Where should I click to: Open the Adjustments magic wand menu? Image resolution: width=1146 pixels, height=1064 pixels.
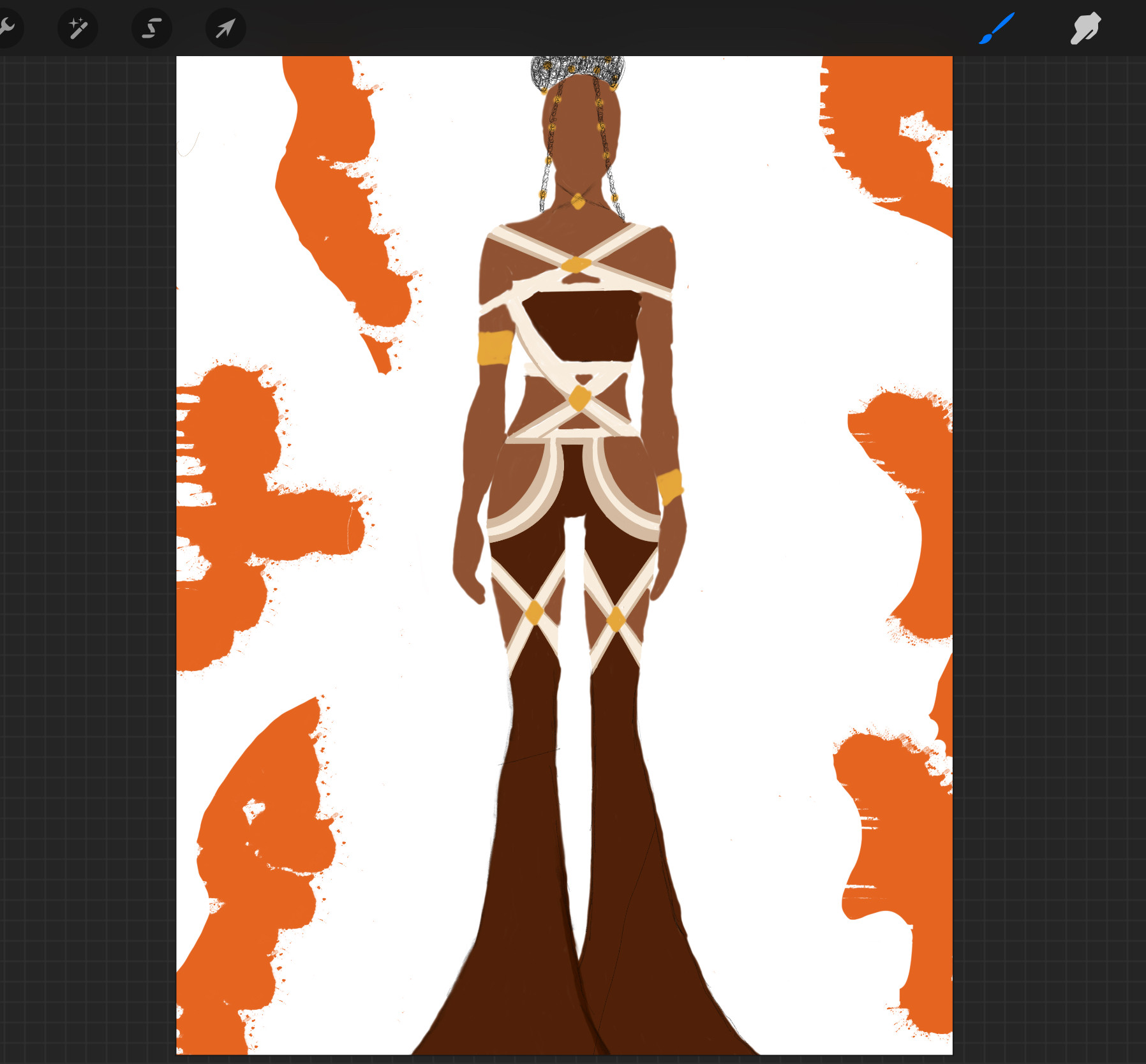[x=78, y=28]
